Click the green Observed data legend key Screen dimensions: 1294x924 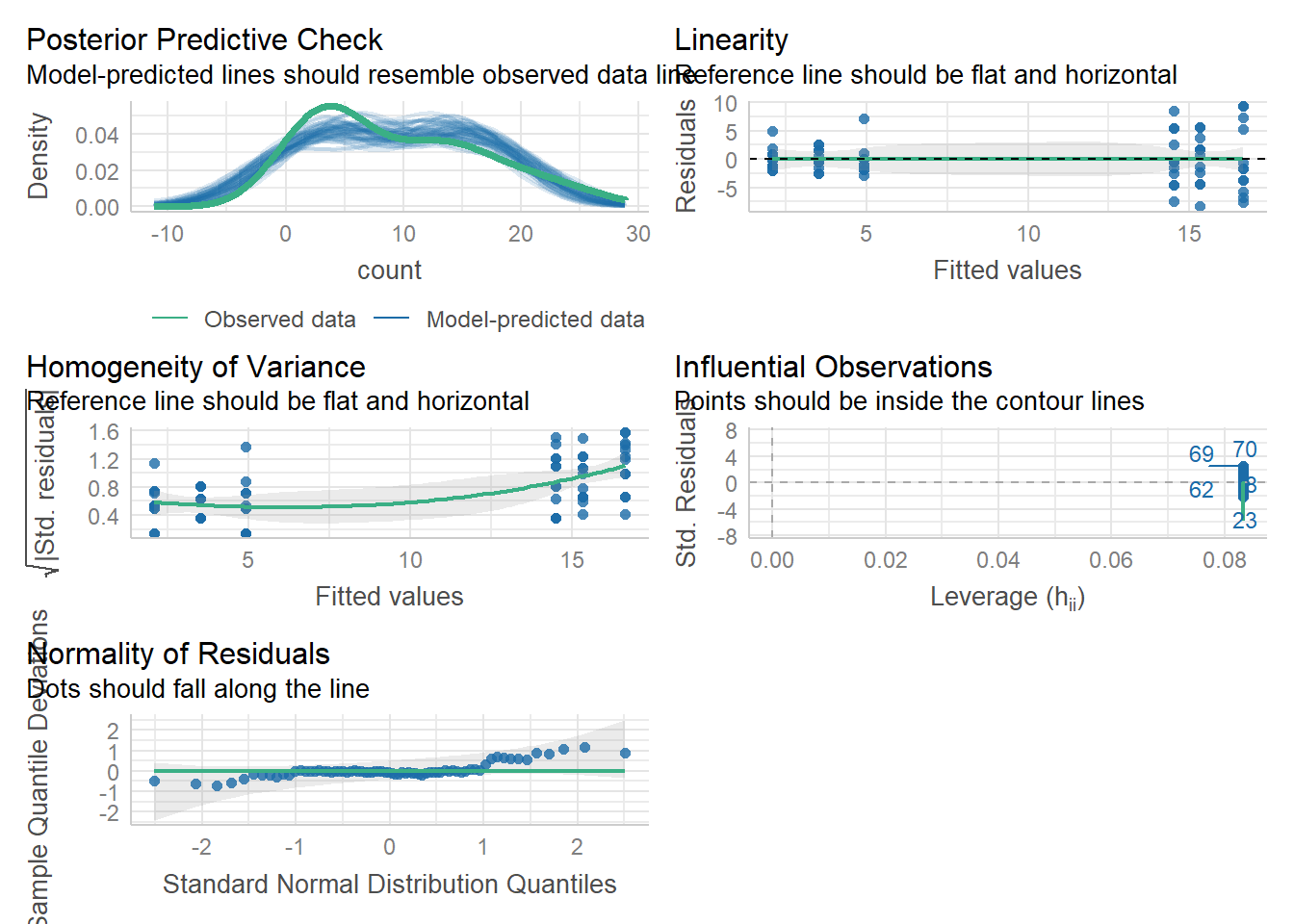(x=169, y=319)
